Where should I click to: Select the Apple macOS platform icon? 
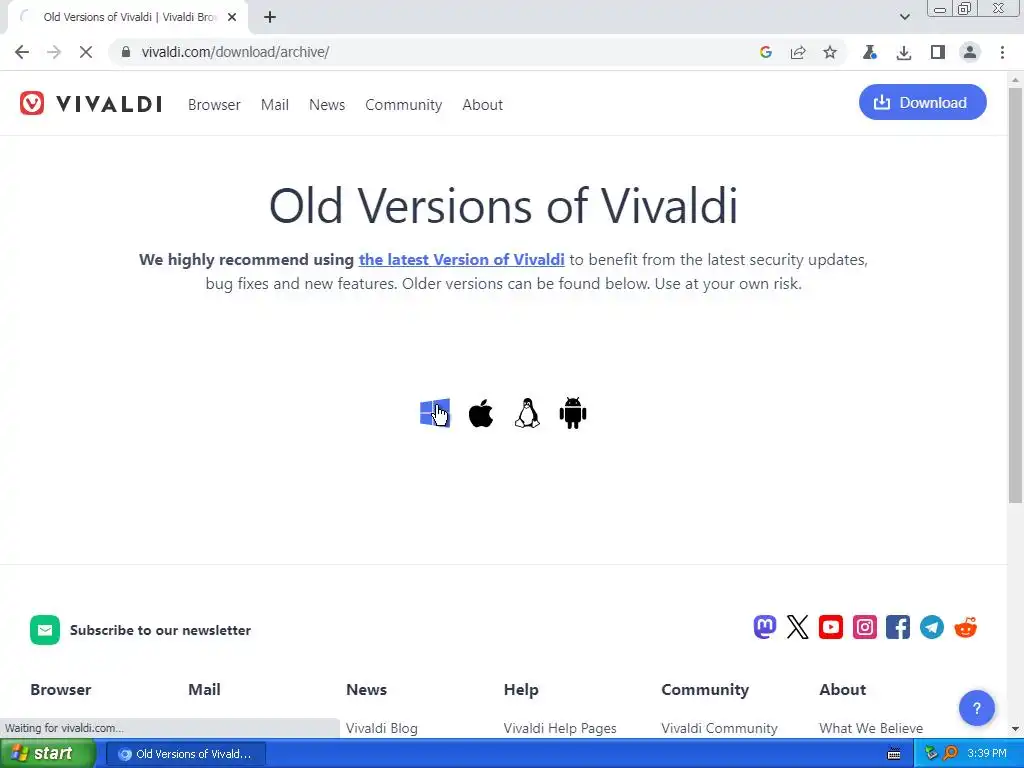click(481, 413)
